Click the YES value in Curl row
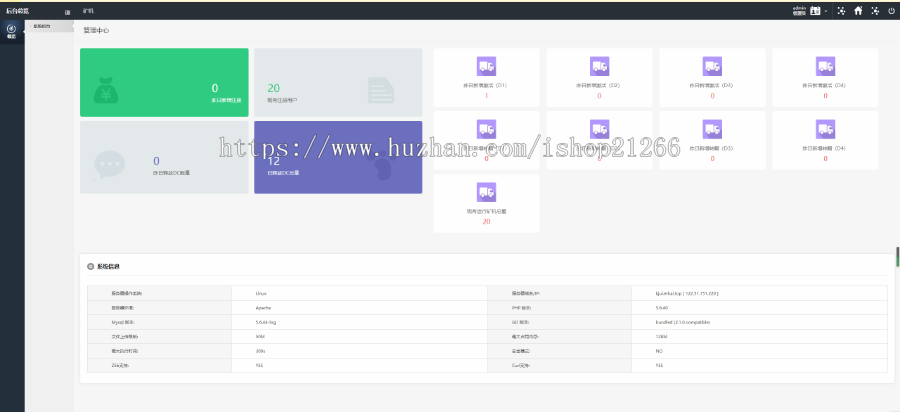 pos(660,366)
